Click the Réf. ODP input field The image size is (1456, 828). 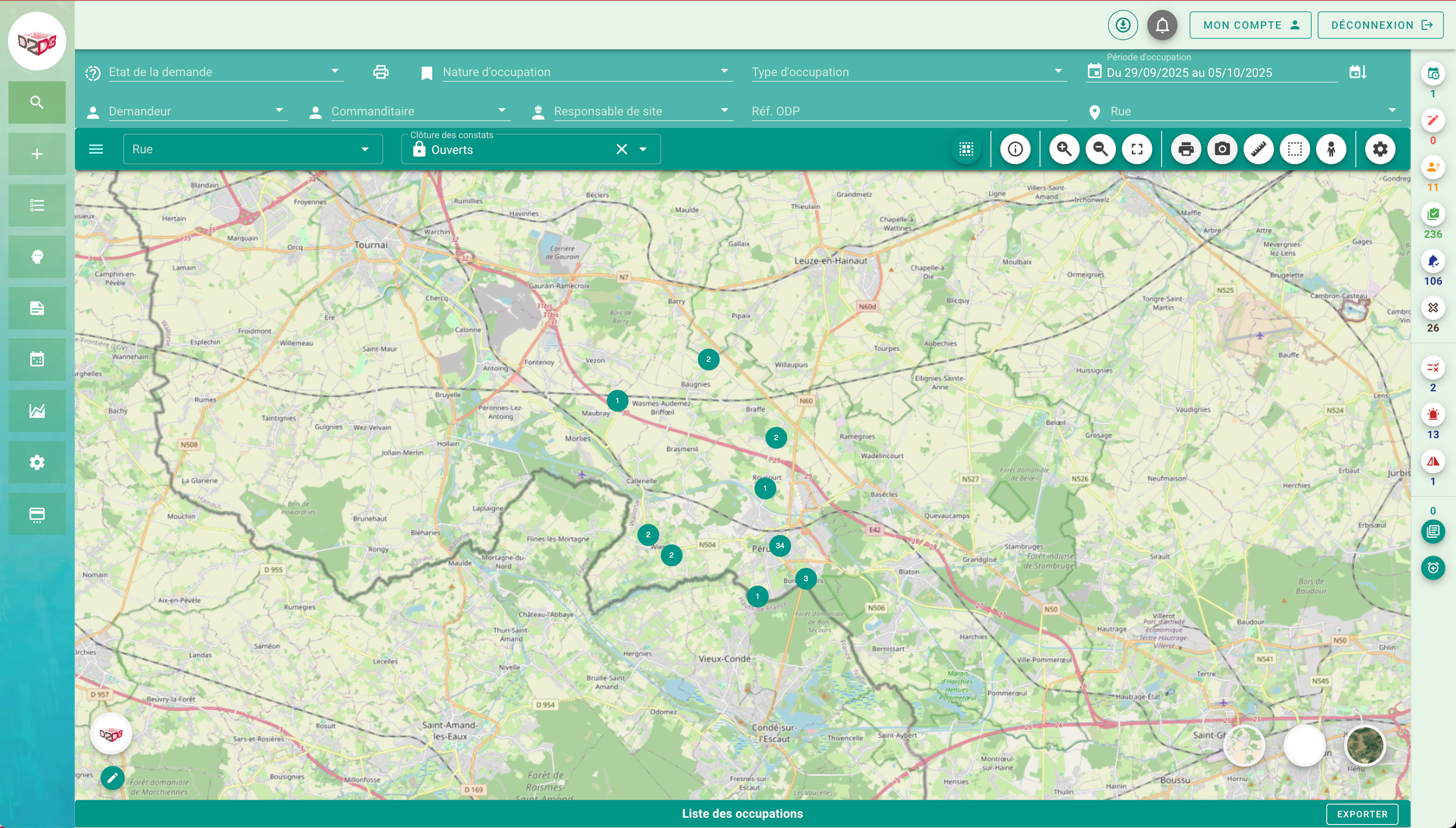[x=908, y=111]
